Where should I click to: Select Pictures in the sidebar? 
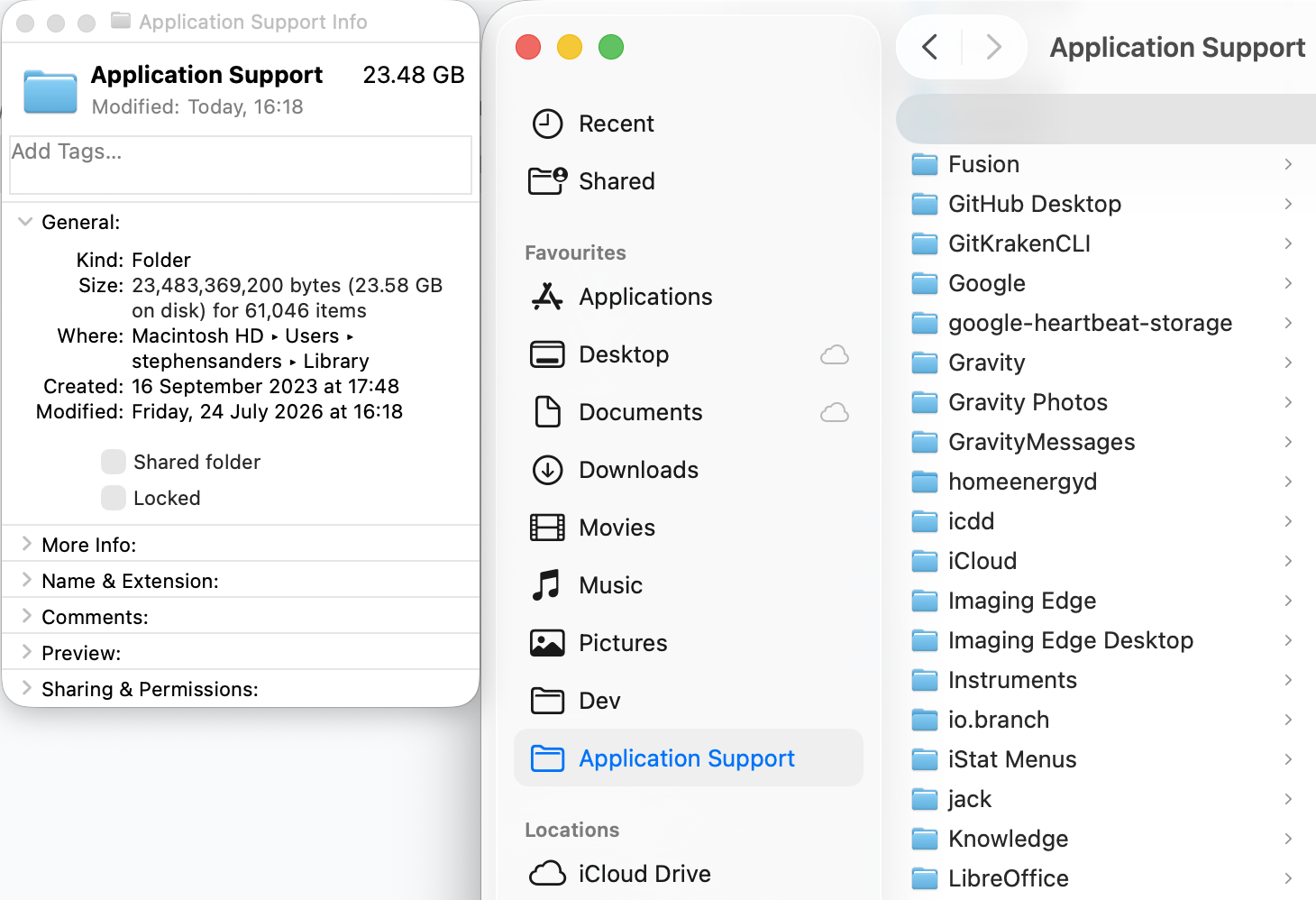click(689, 643)
